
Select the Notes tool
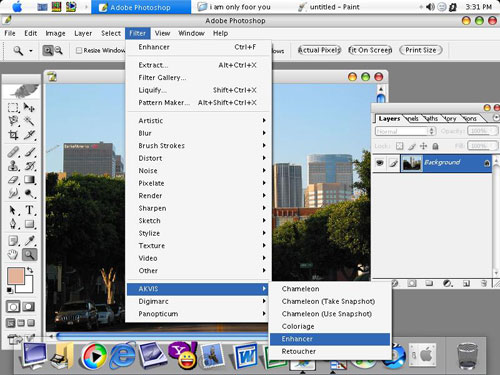click(x=13, y=241)
